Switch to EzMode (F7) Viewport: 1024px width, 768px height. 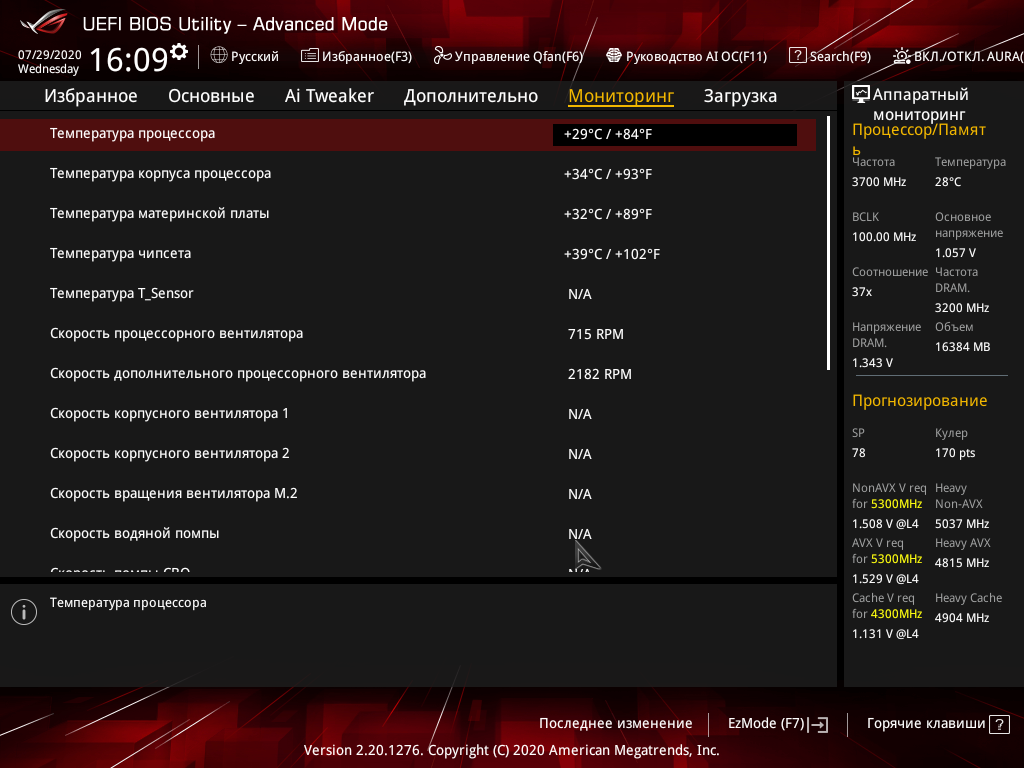pyautogui.click(x=778, y=724)
